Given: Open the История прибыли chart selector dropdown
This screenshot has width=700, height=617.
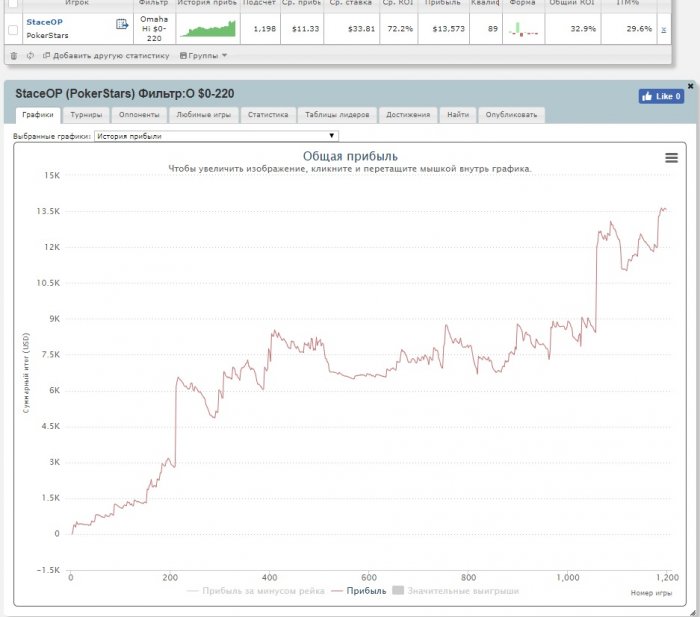Looking at the screenshot, I should (x=216, y=135).
